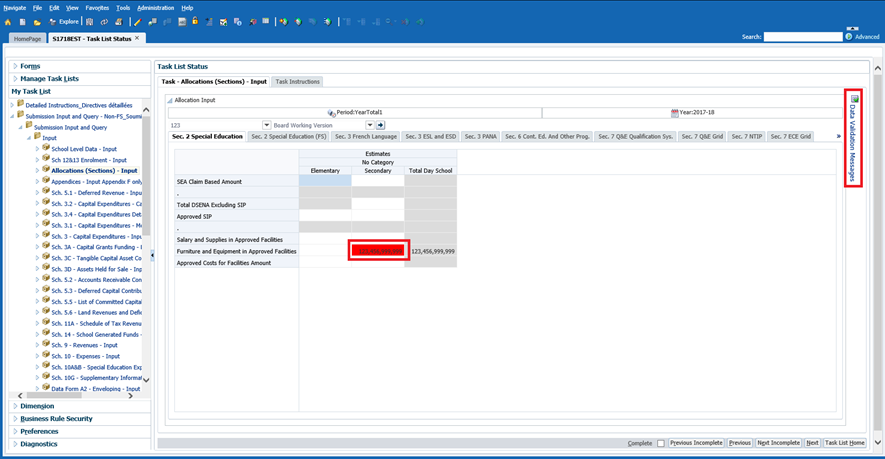Open the Board Working Version dropdown

pyautogui.click(x=369, y=125)
